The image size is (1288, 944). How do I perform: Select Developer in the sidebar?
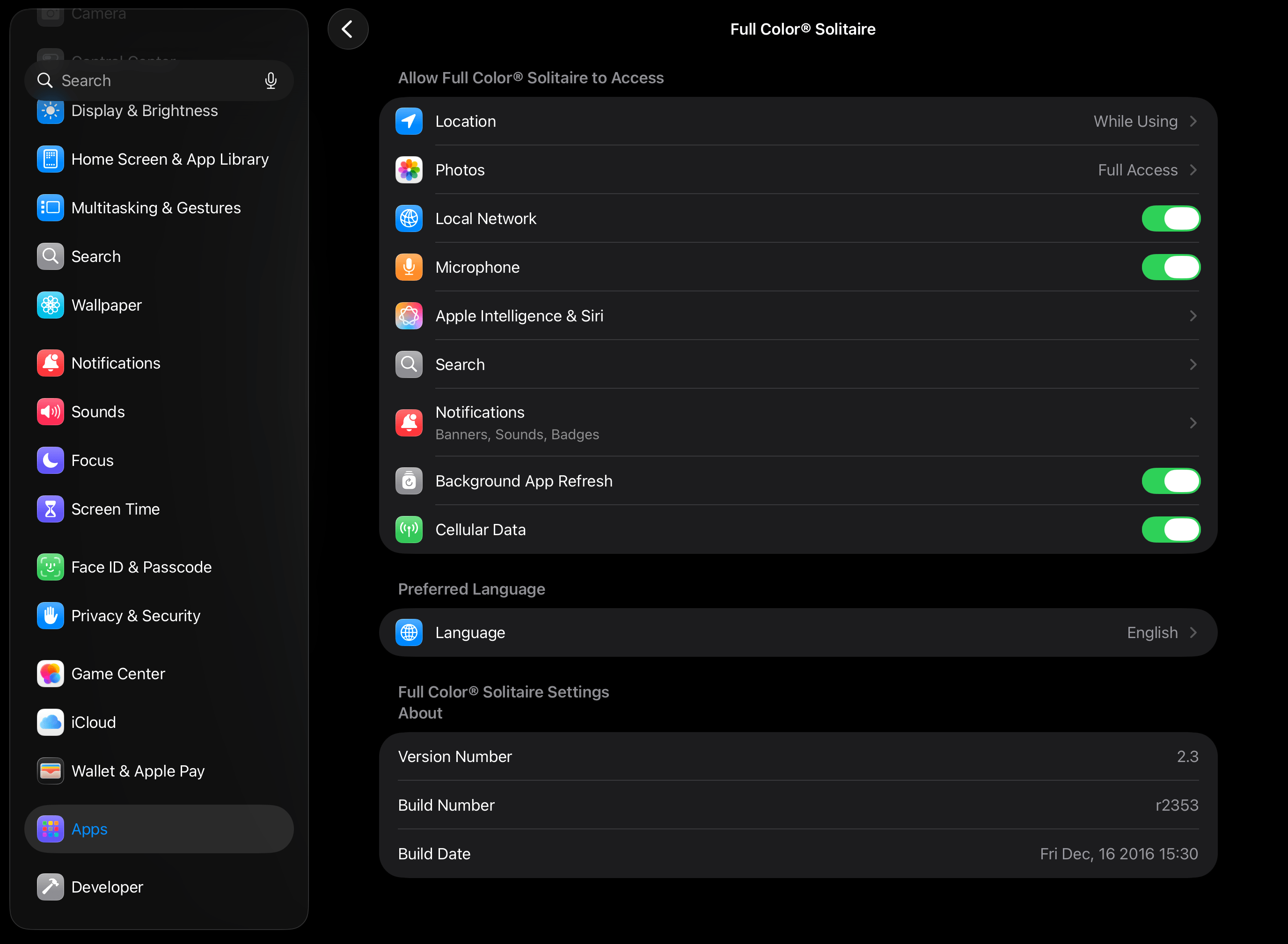[x=159, y=887]
